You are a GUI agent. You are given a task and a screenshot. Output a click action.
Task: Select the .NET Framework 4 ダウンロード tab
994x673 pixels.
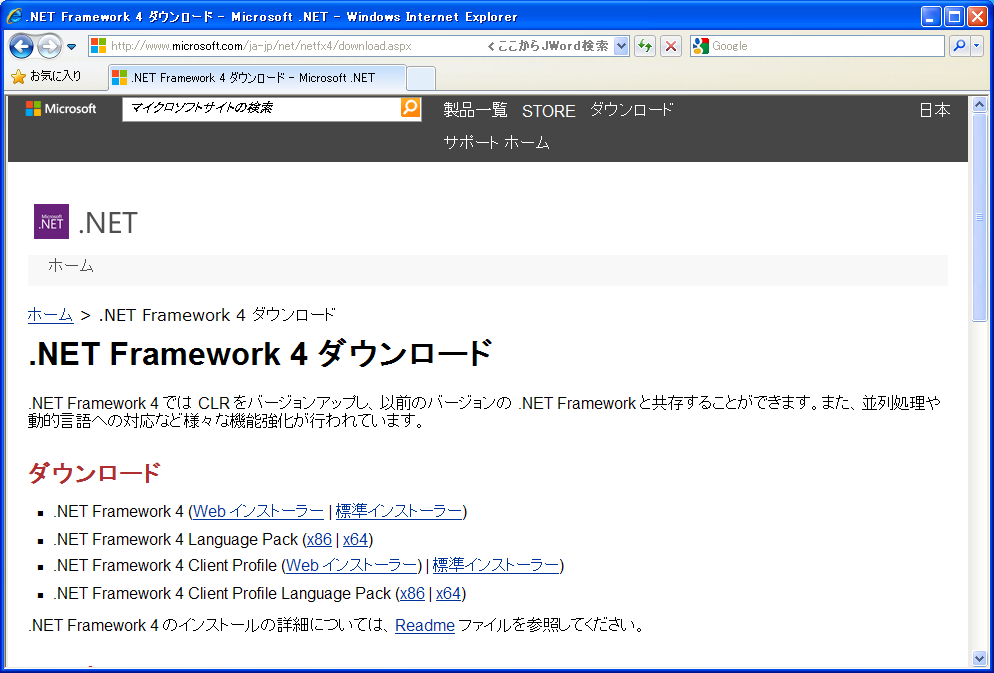tap(257, 78)
